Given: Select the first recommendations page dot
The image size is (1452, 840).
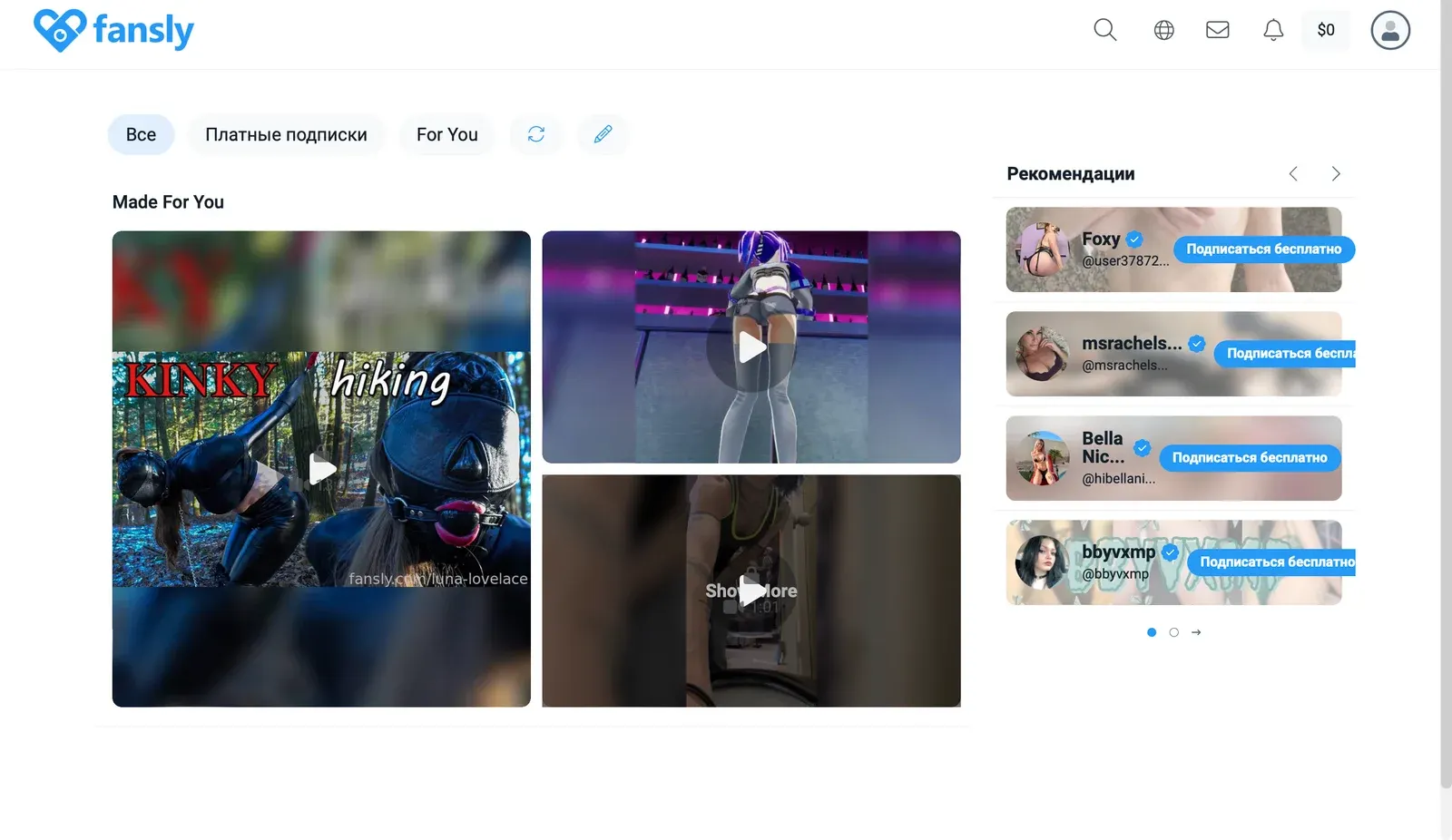Looking at the screenshot, I should click(x=1152, y=632).
